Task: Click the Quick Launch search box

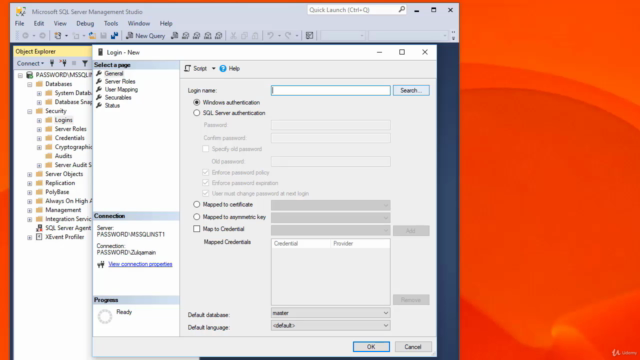Action: pos(357,10)
